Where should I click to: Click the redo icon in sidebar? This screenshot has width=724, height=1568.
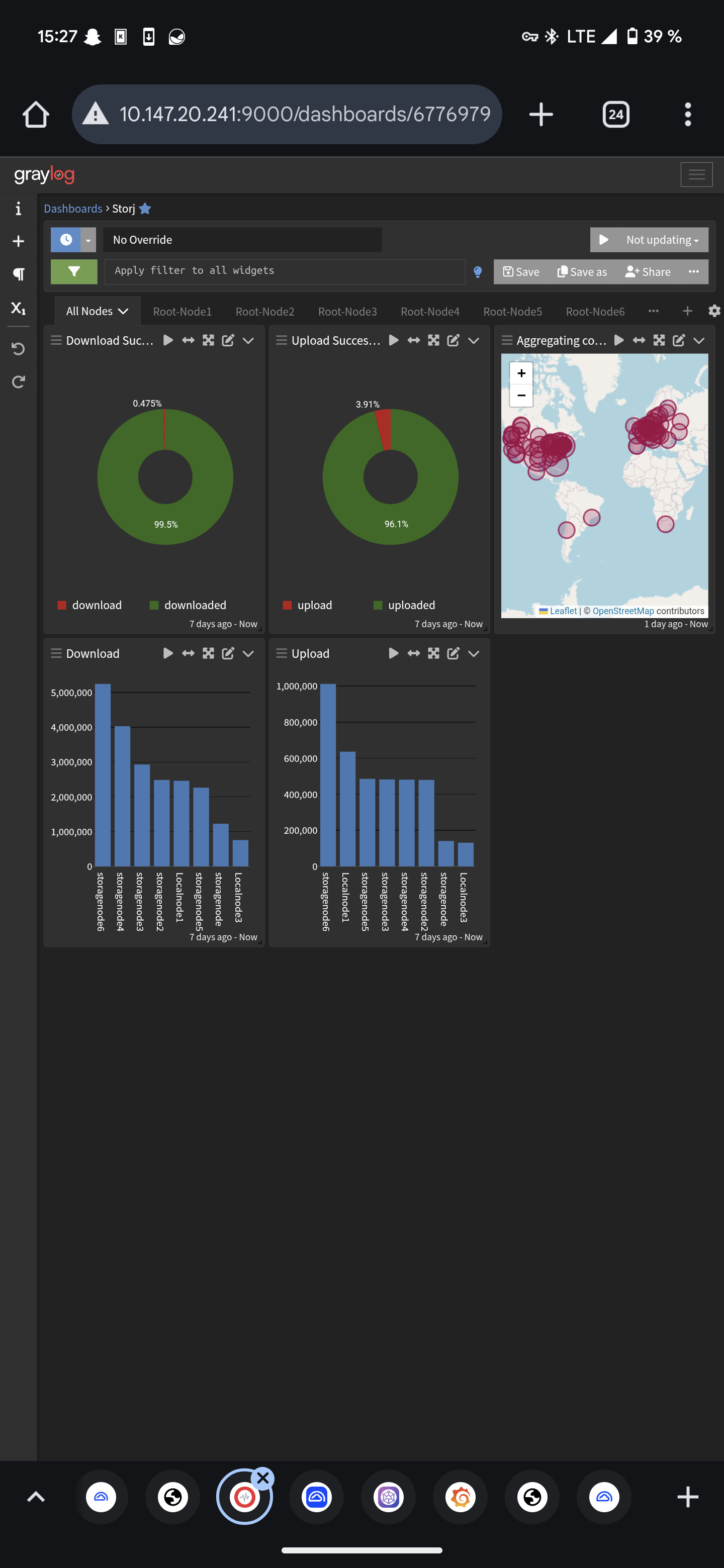[18, 381]
